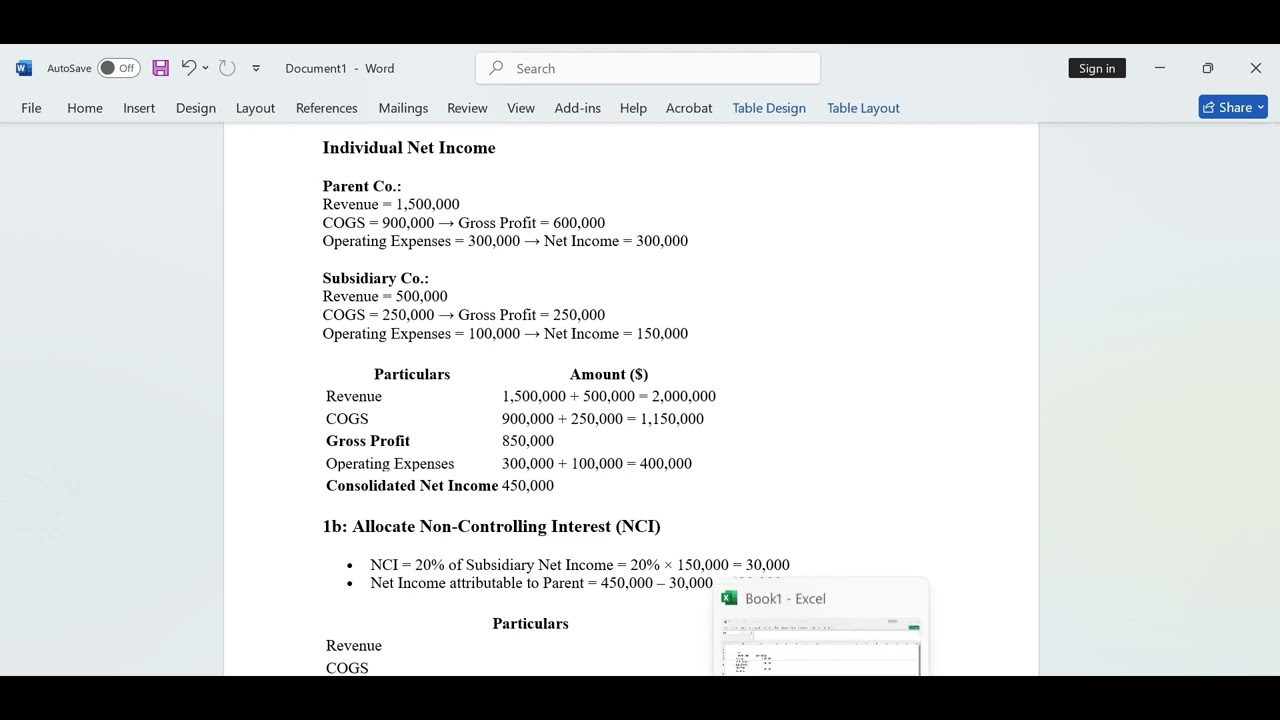1280x720 pixels.
Task: Open the Add-ins tab
Action: pos(578,108)
